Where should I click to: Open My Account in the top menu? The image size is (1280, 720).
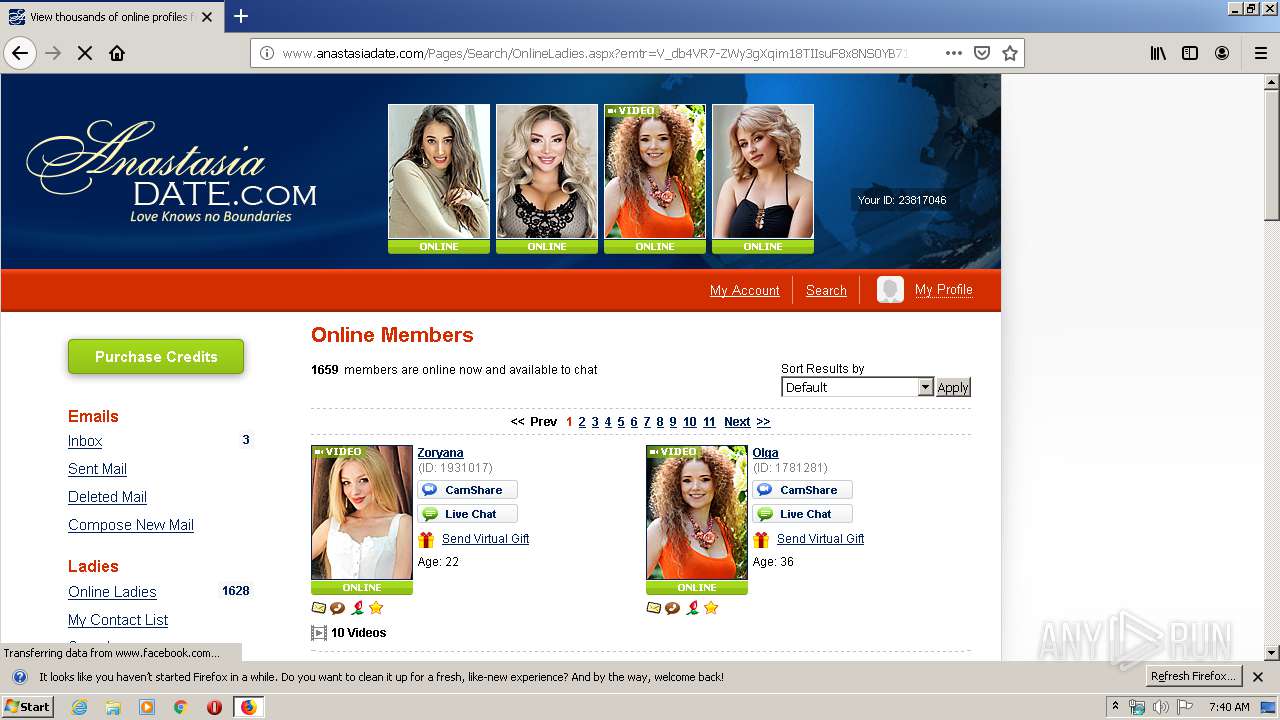pyautogui.click(x=744, y=291)
